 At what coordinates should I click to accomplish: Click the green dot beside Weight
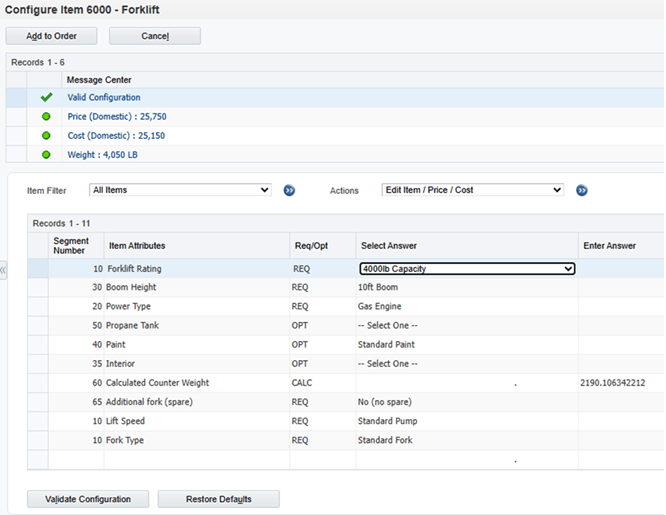coord(46,155)
